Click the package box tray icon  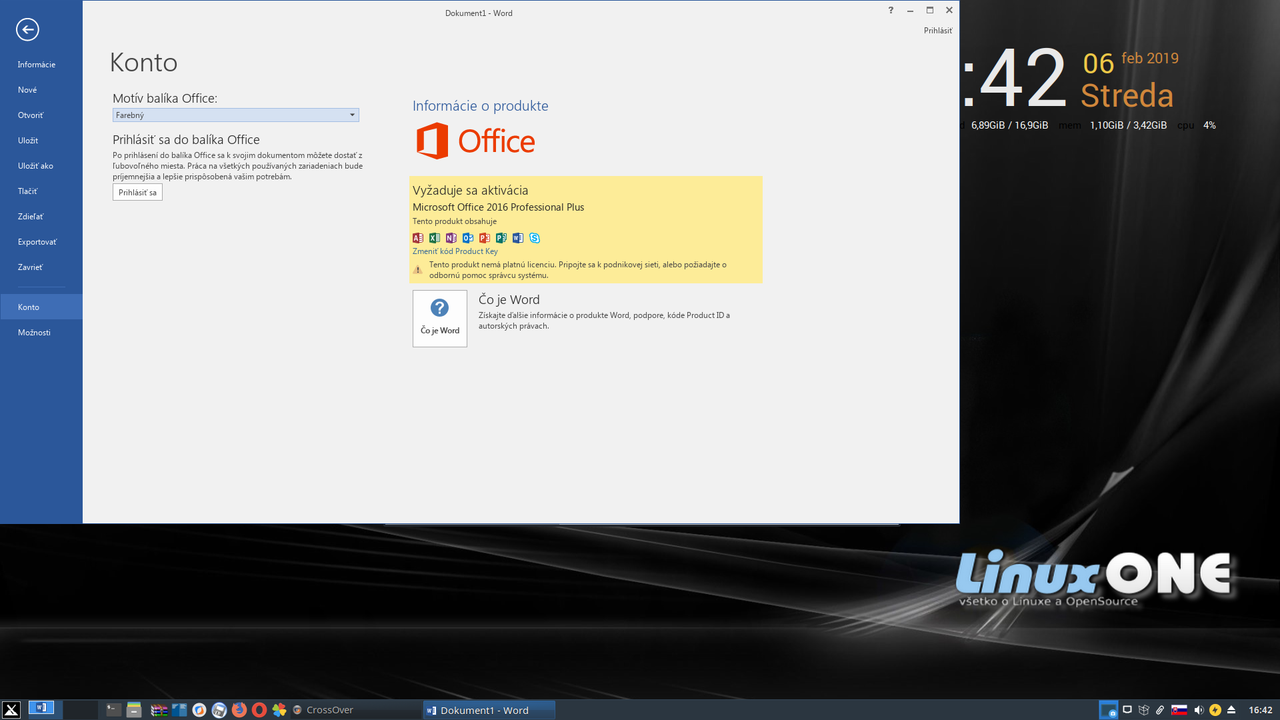[1144, 710]
